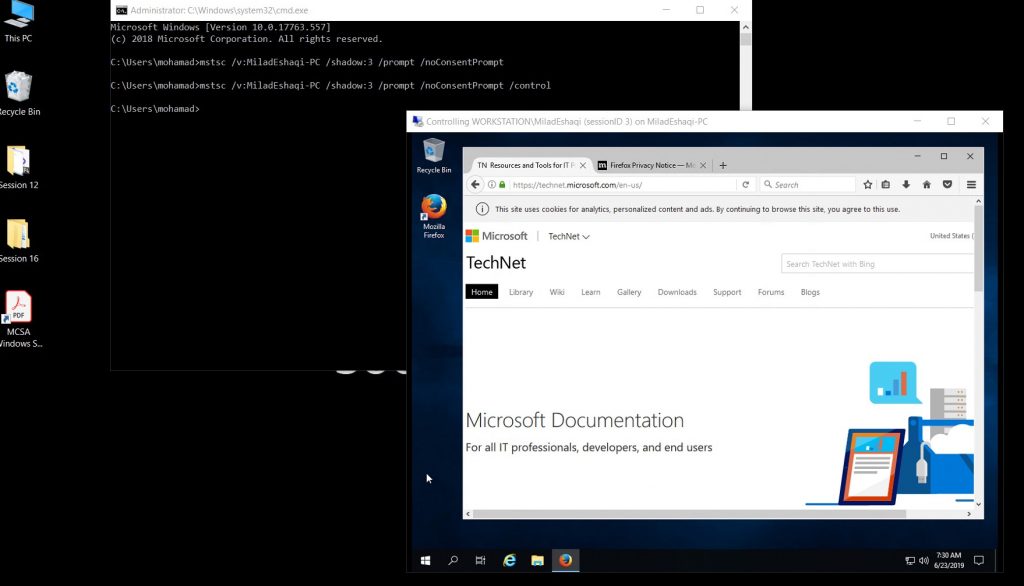Minimize the remote control session window
The height and width of the screenshot is (586, 1024).
tap(918, 121)
